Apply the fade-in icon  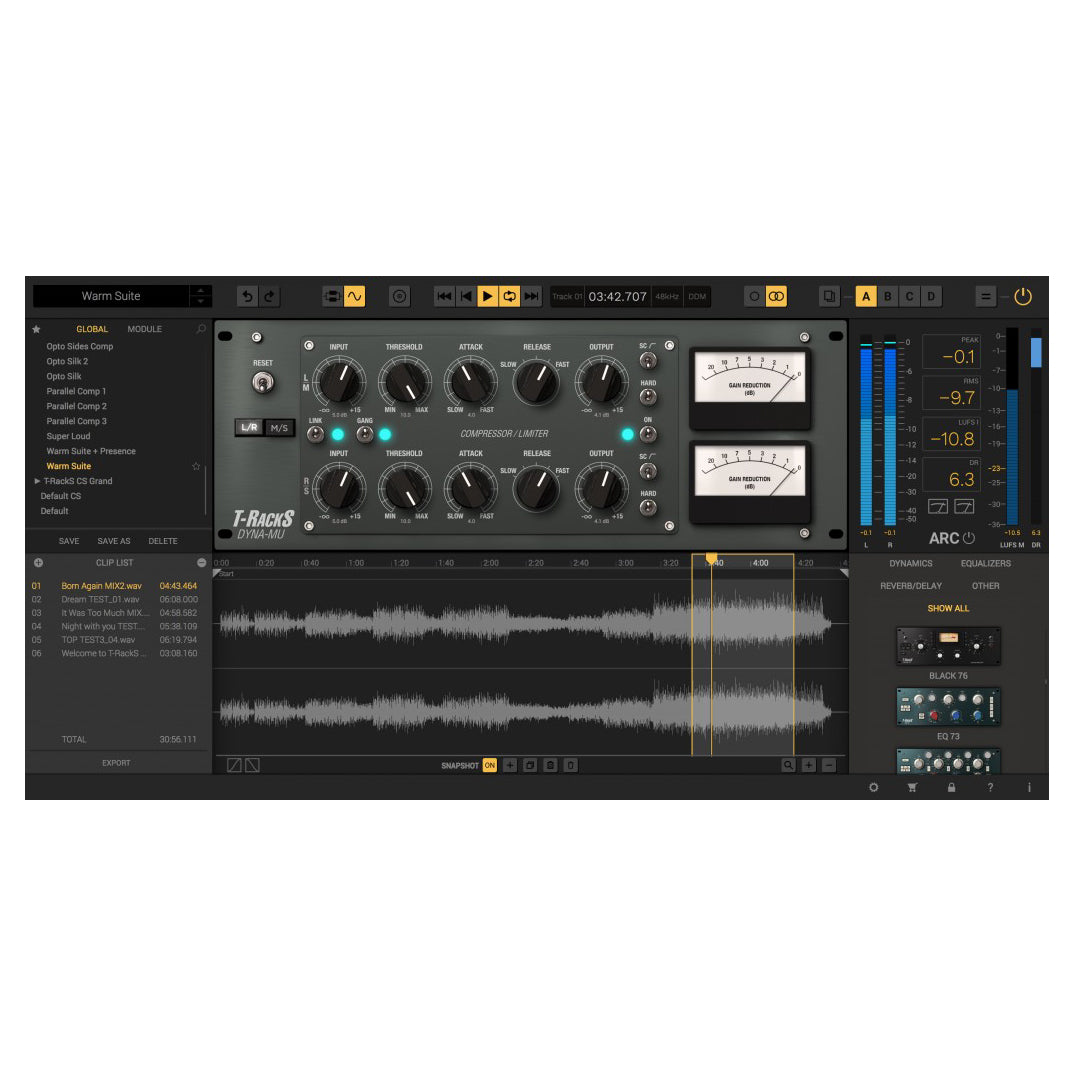[234, 765]
